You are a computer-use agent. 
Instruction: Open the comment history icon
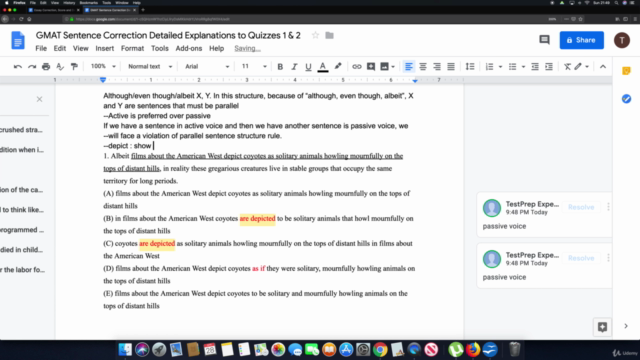click(x=544, y=40)
